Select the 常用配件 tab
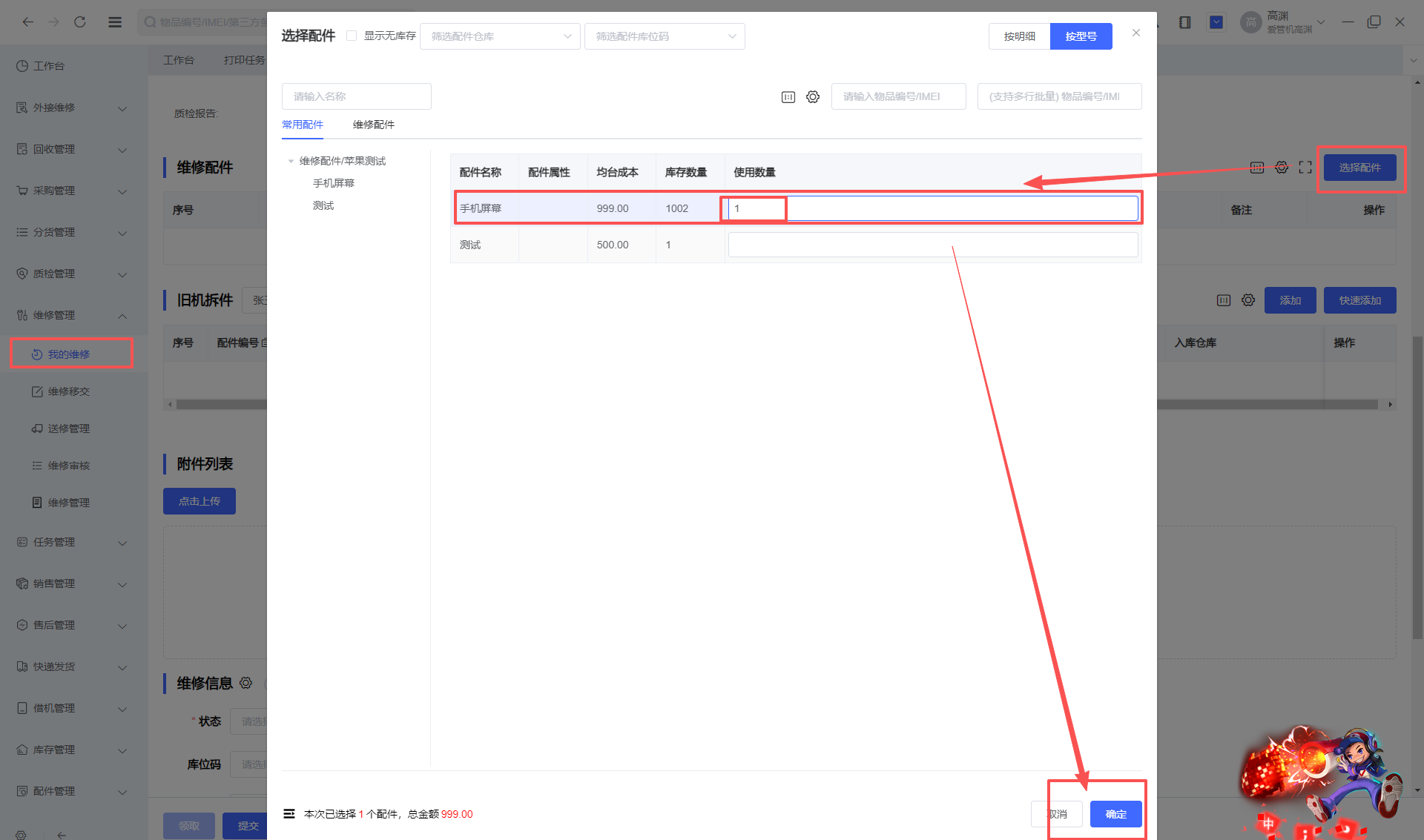1424x840 pixels. pyautogui.click(x=302, y=125)
